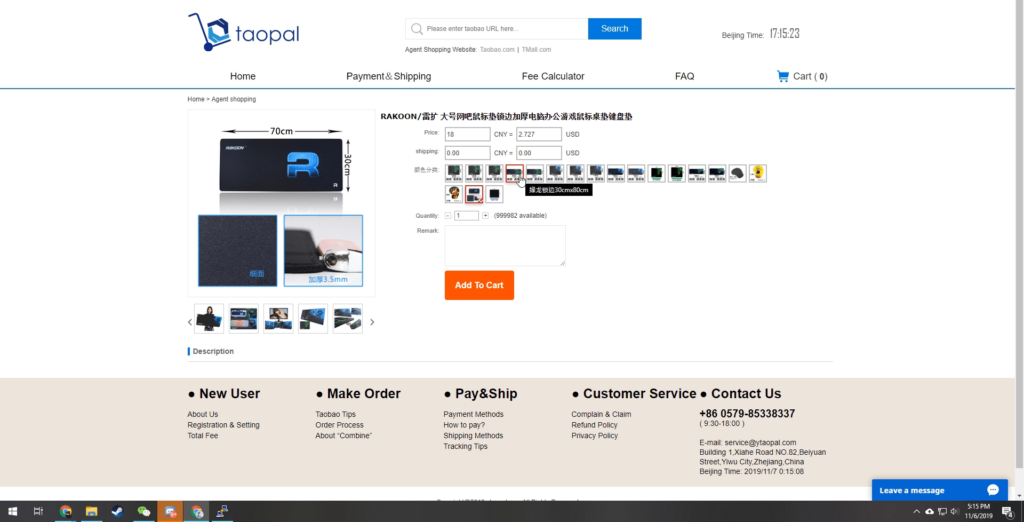This screenshot has width=1024, height=522.
Task: Open the Shipping Methods footer link
Action: point(473,436)
